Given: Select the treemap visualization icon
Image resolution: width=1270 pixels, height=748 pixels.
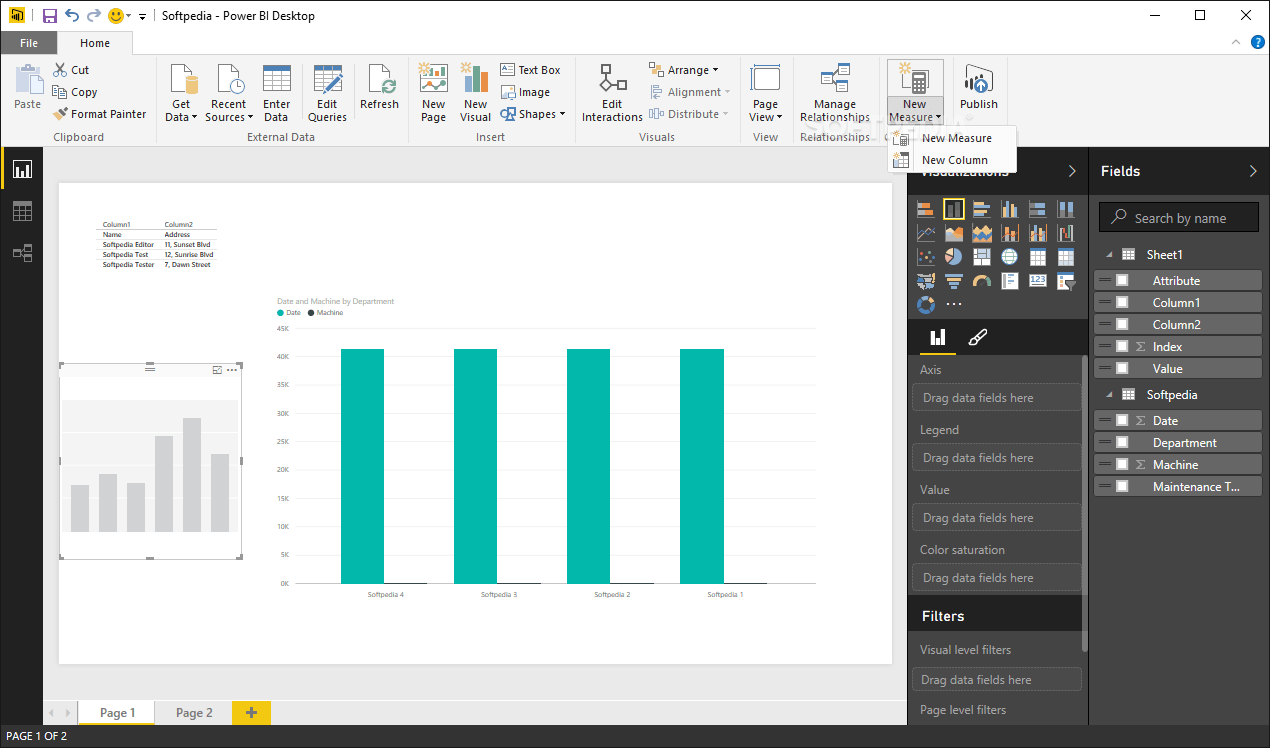Looking at the screenshot, I should (x=982, y=256).
